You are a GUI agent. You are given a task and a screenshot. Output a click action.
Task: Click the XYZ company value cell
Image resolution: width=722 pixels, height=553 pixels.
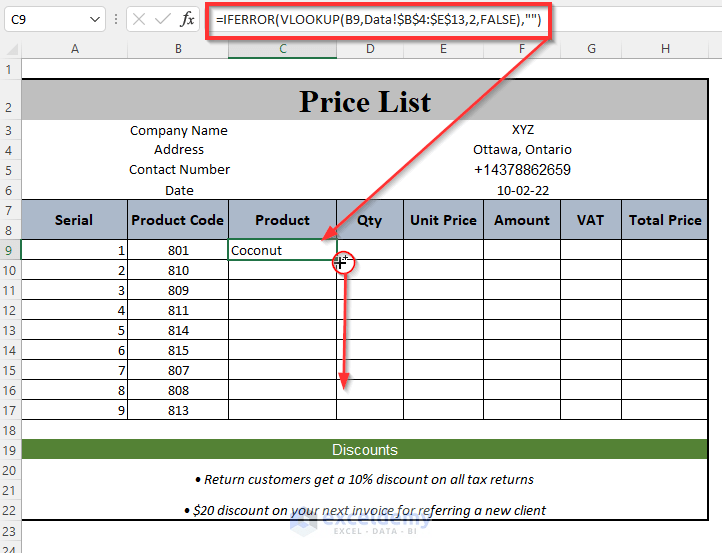click(x=522, y=130)
